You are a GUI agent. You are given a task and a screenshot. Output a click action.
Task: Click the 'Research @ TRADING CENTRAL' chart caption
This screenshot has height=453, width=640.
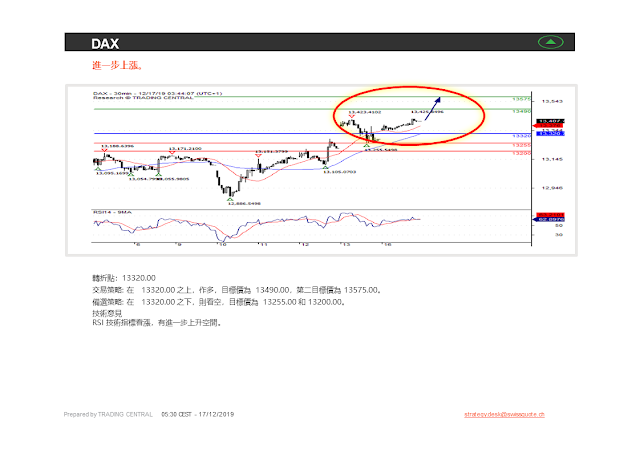point(143,98)
